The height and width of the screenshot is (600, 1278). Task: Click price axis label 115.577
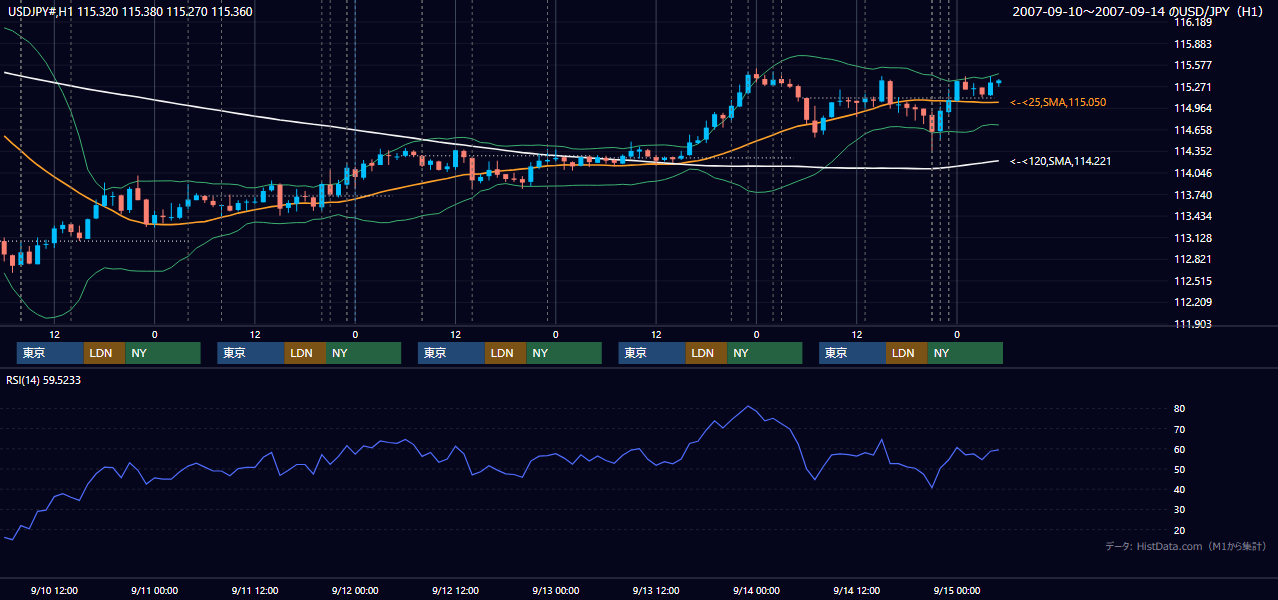click(1193, 65)
